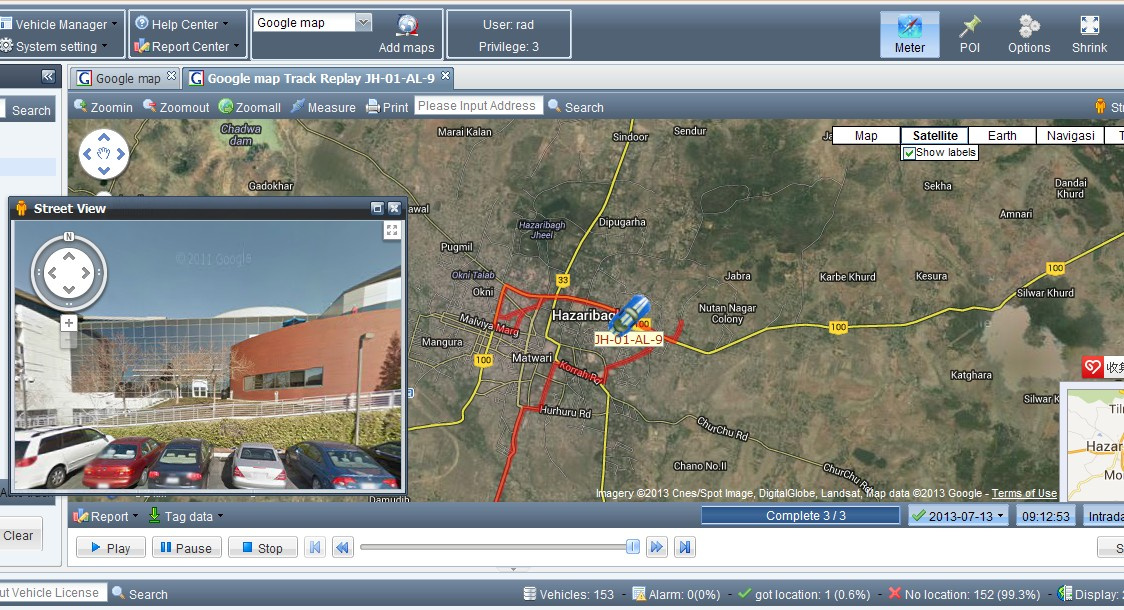Pan the map left with pan control
This screenshot has height=610, width=1124.
click(87, 153)
